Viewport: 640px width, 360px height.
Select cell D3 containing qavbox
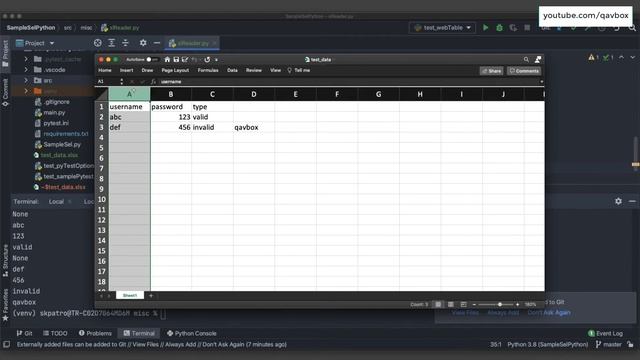[254, 127]
